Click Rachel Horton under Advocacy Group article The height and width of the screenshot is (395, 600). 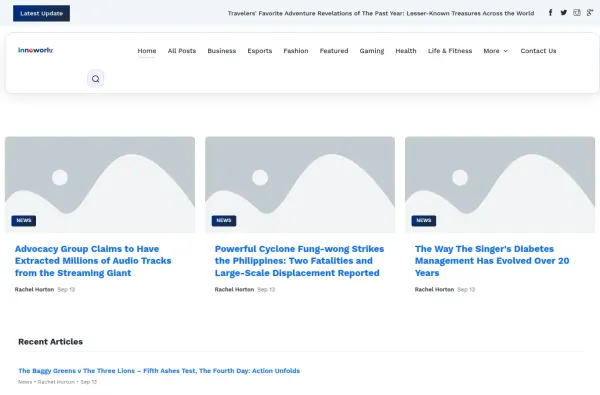(x=34, y=289)
